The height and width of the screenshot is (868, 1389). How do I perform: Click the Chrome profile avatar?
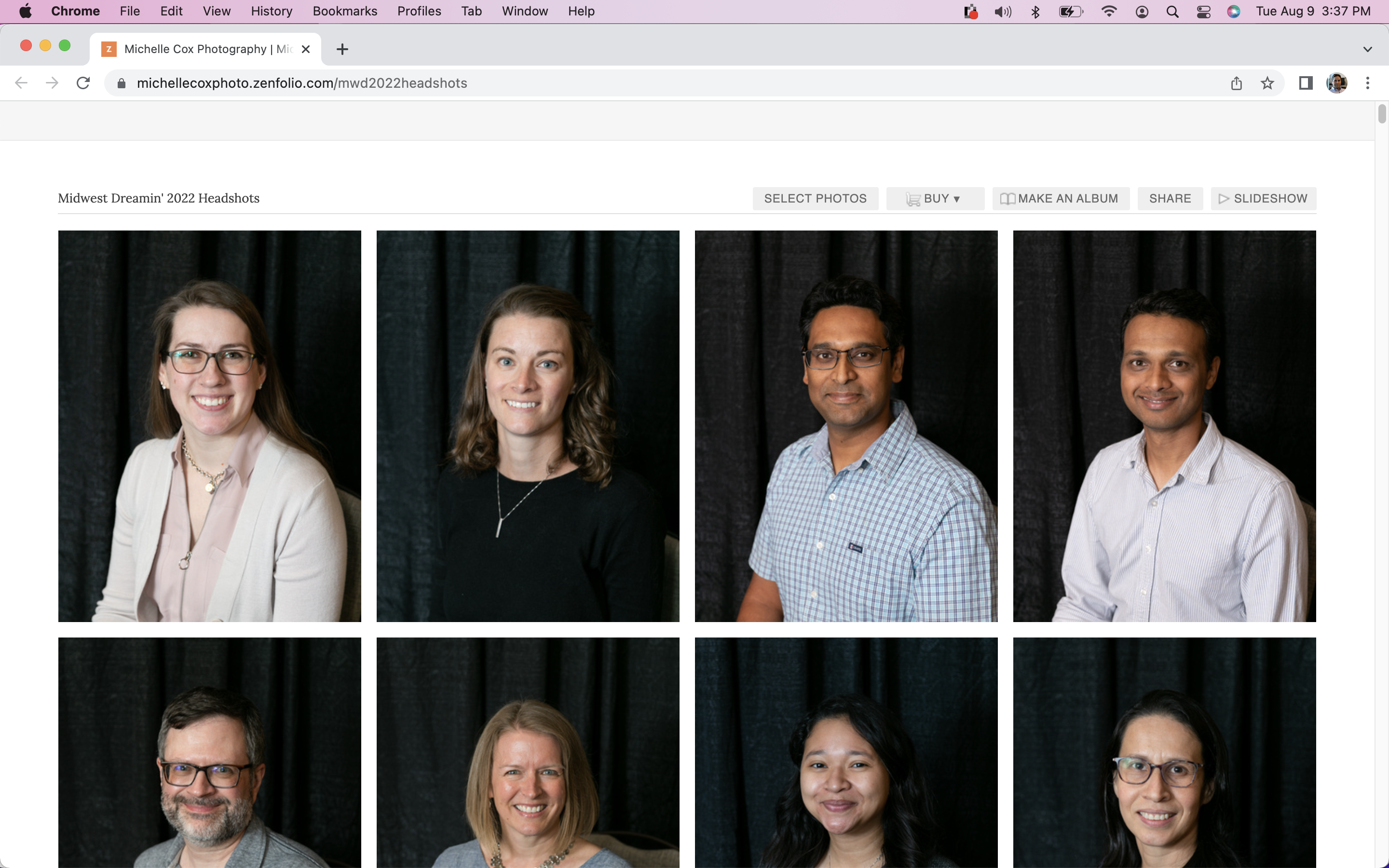tap(1337, 83)
